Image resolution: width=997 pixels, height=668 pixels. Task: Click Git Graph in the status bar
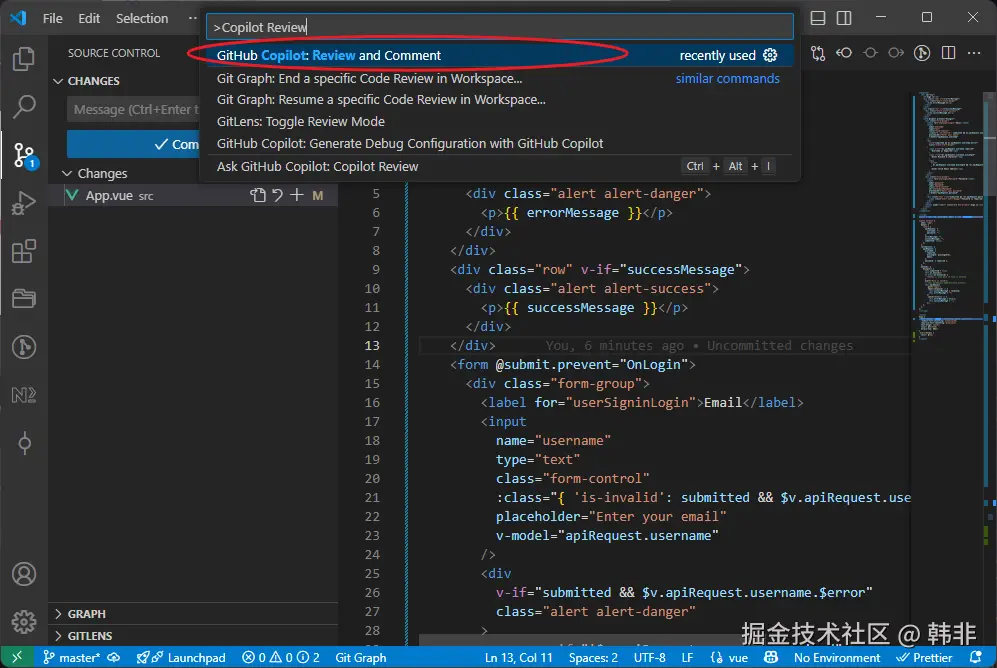[361, 658]
